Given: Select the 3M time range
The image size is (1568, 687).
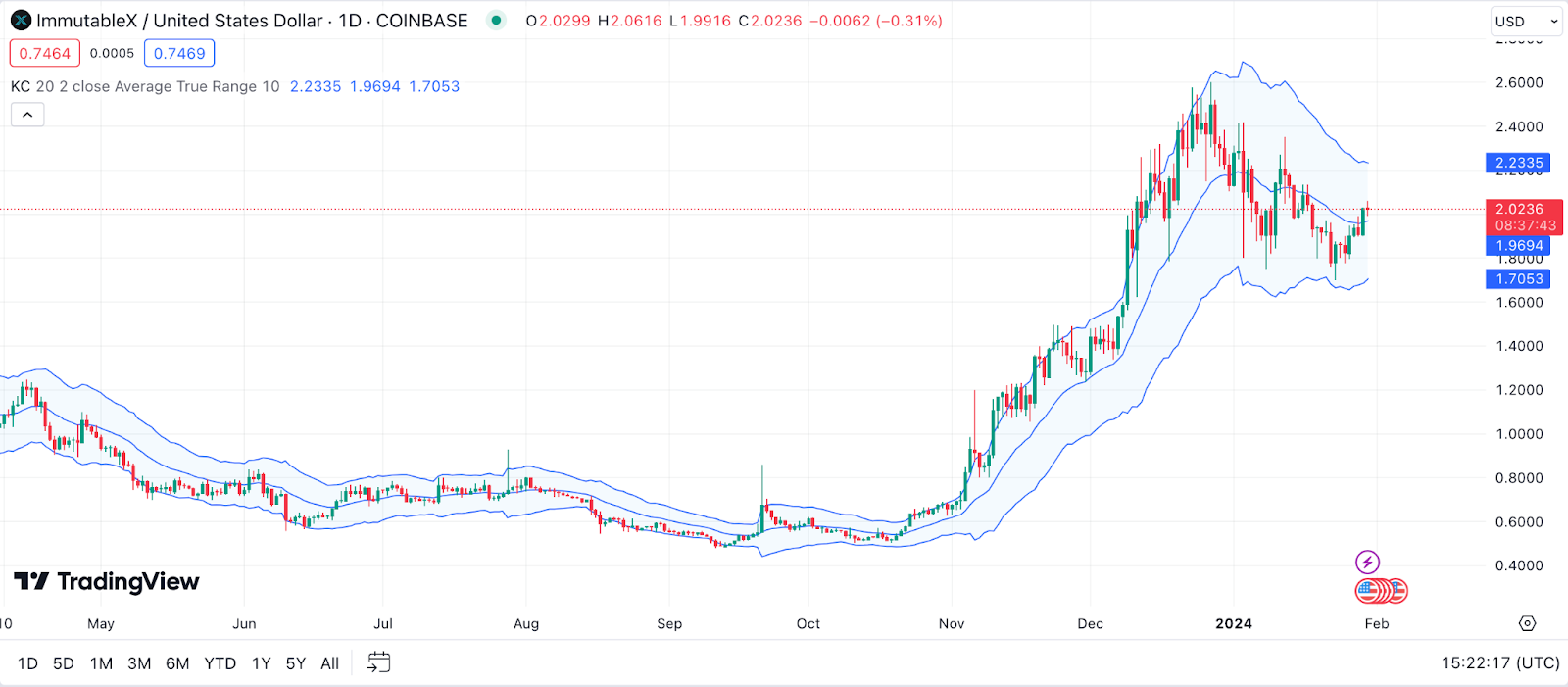Looking at the screenshot, I should 139,663.
